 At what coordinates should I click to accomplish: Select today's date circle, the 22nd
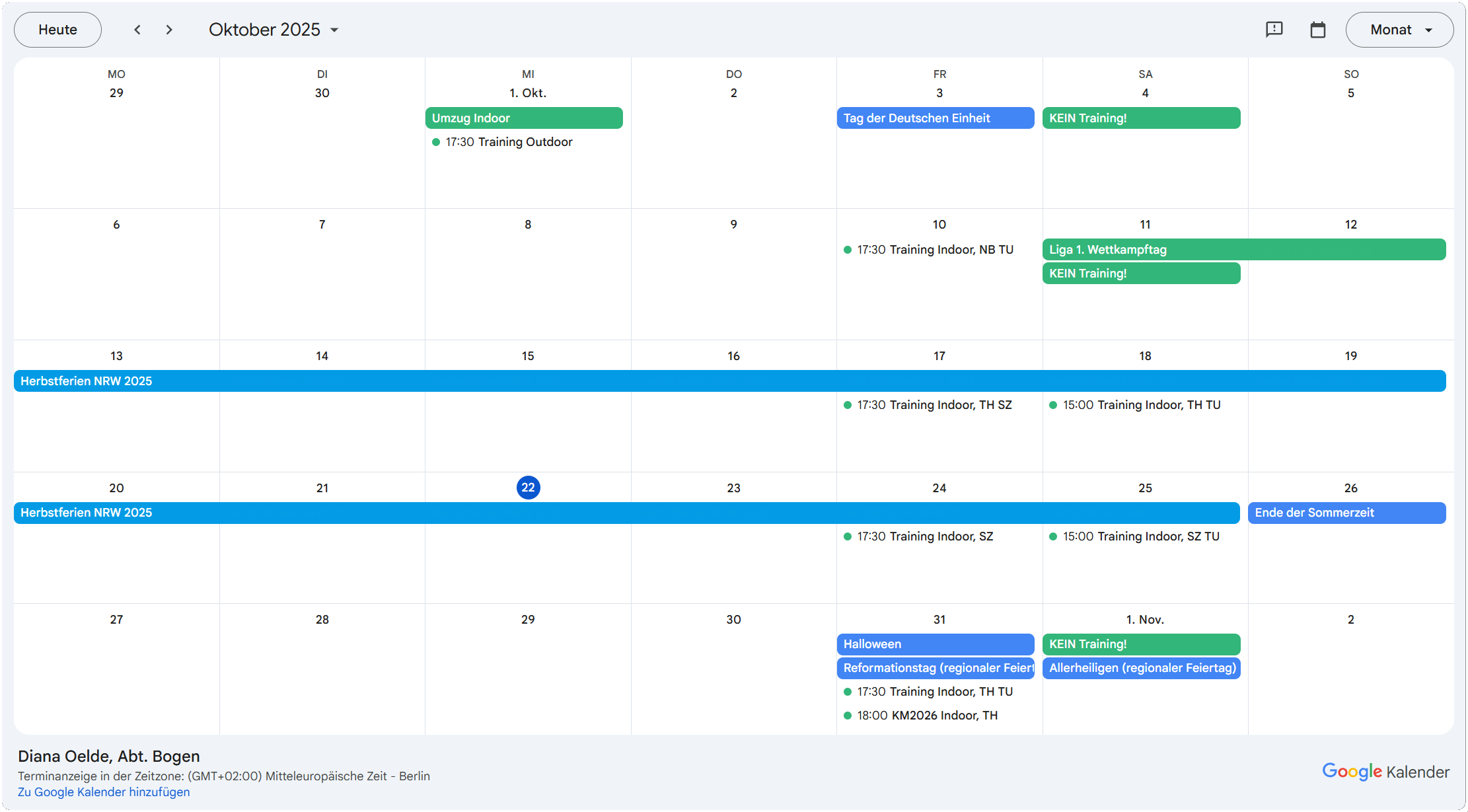click(x=528, y=487)
